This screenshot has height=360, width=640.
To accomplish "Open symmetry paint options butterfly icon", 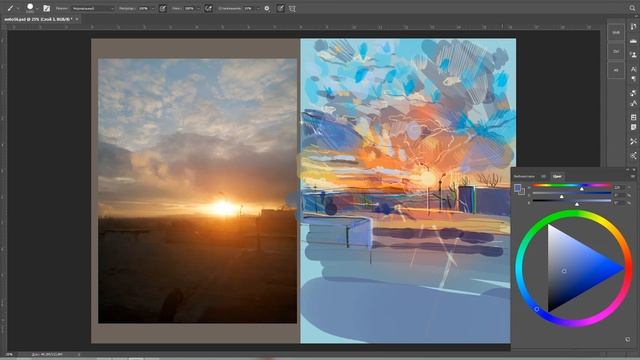I will click(x=292, y=8).
